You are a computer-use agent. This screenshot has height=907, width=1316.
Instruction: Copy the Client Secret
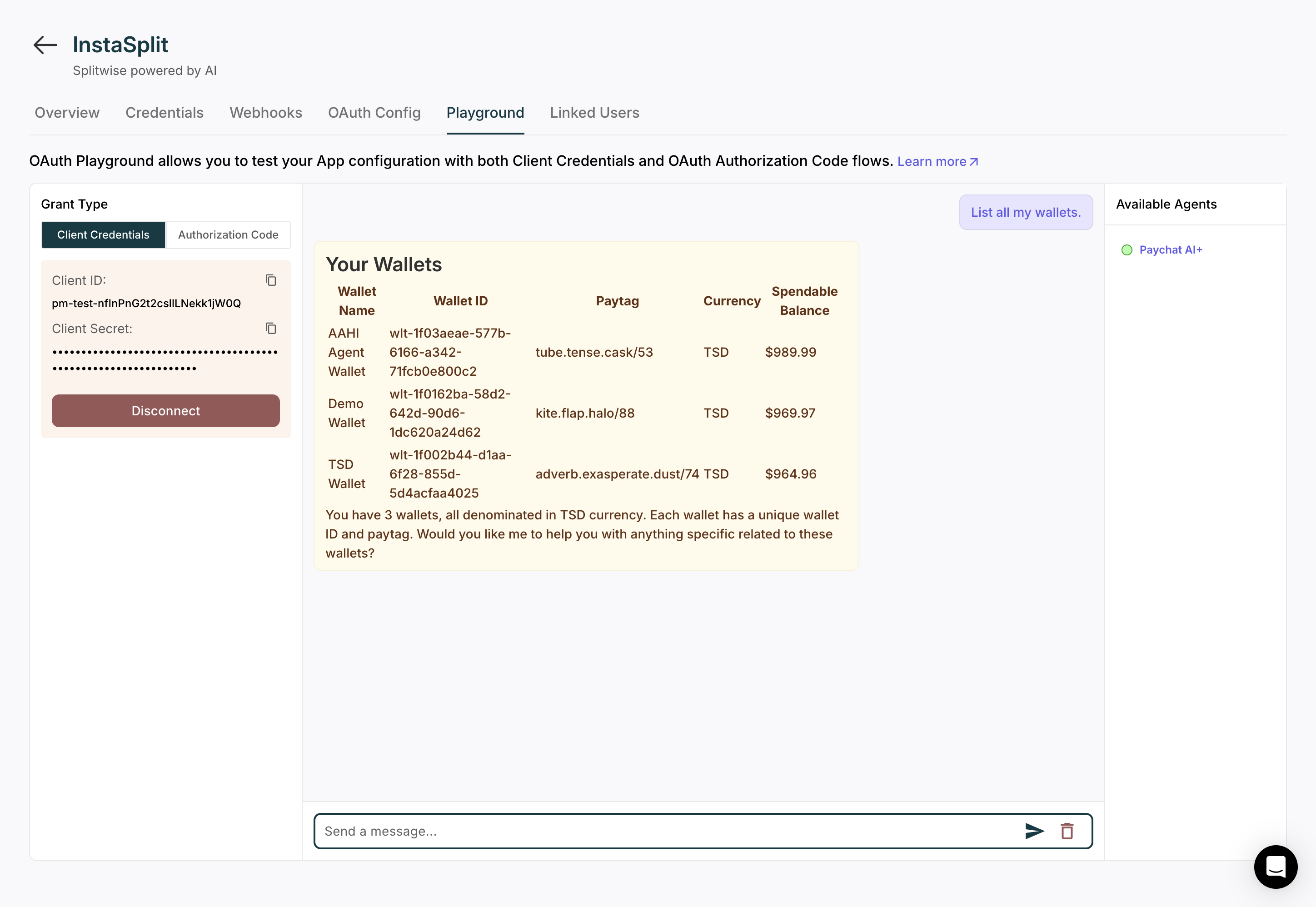click(271, 329)
